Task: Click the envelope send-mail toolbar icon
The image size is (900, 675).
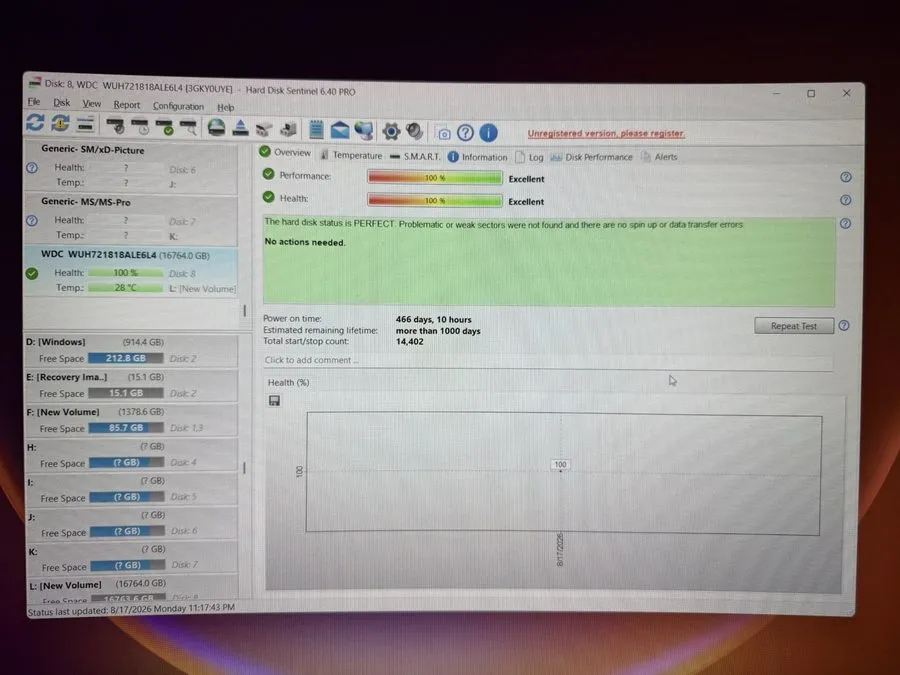Action: click(340, 130)
